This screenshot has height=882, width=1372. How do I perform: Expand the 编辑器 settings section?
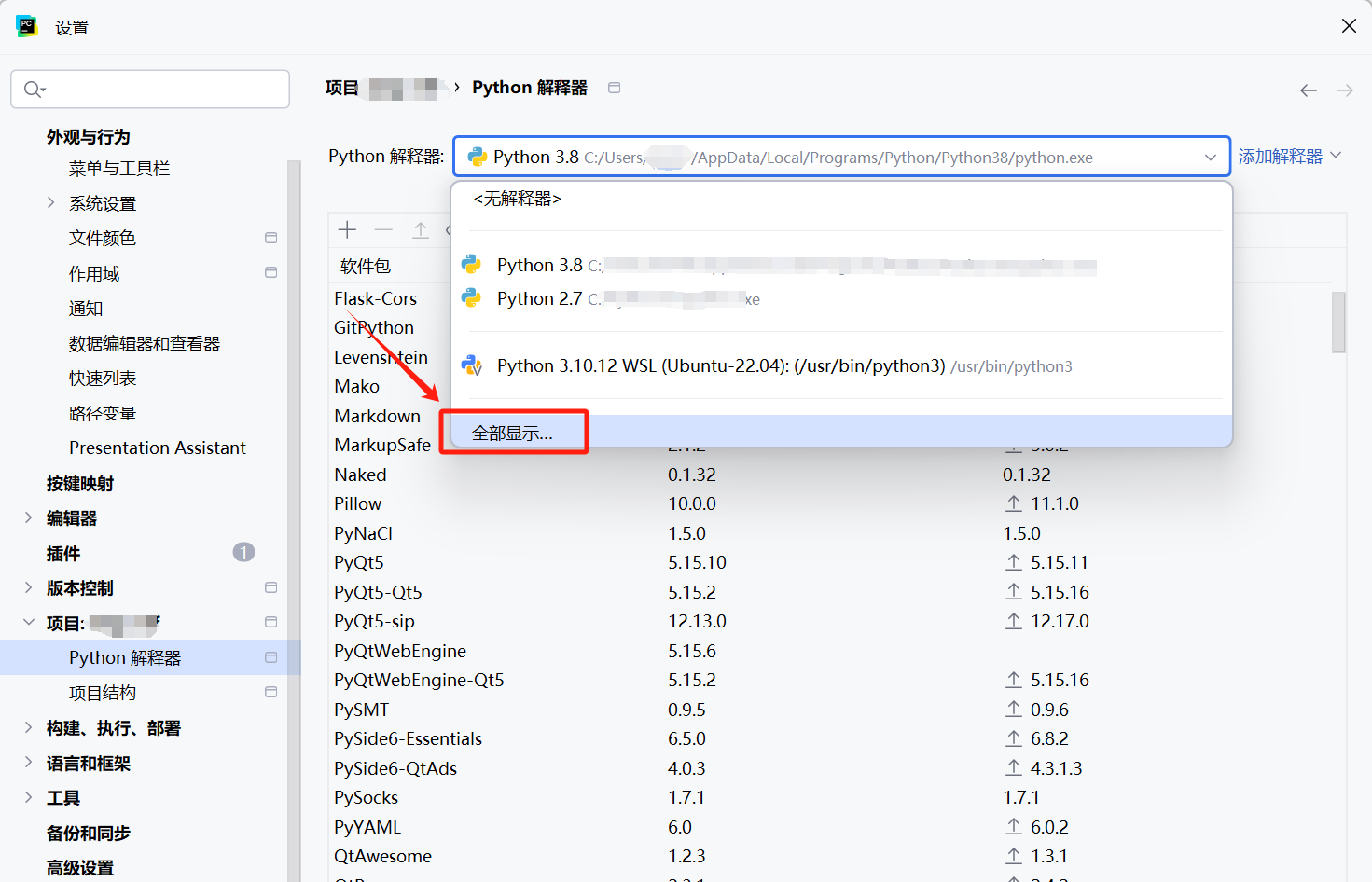click(29, 518)
